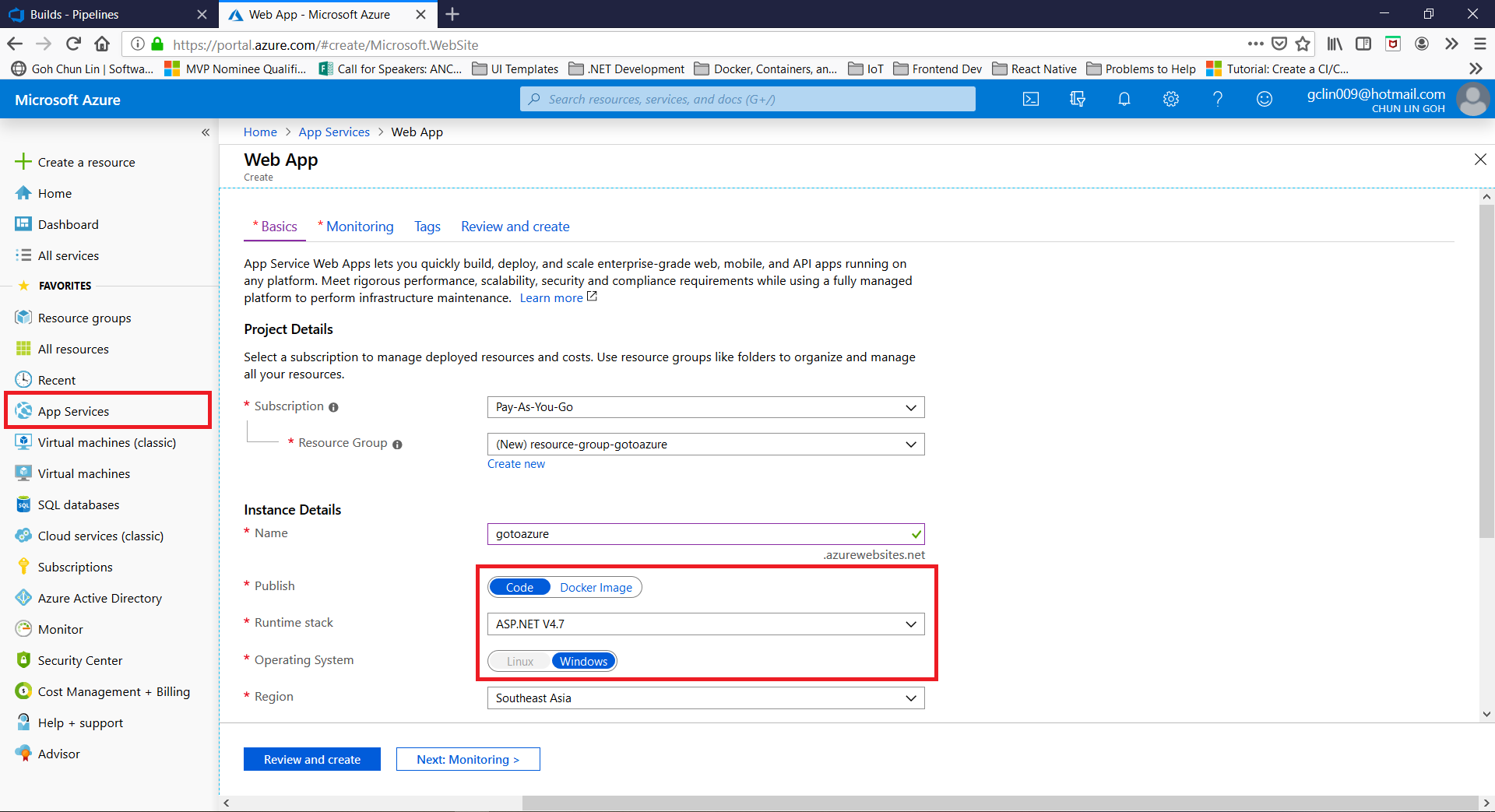1495x812 pixels.
Task: Show more bookmarks with chevron
Action: [1476, 69]
